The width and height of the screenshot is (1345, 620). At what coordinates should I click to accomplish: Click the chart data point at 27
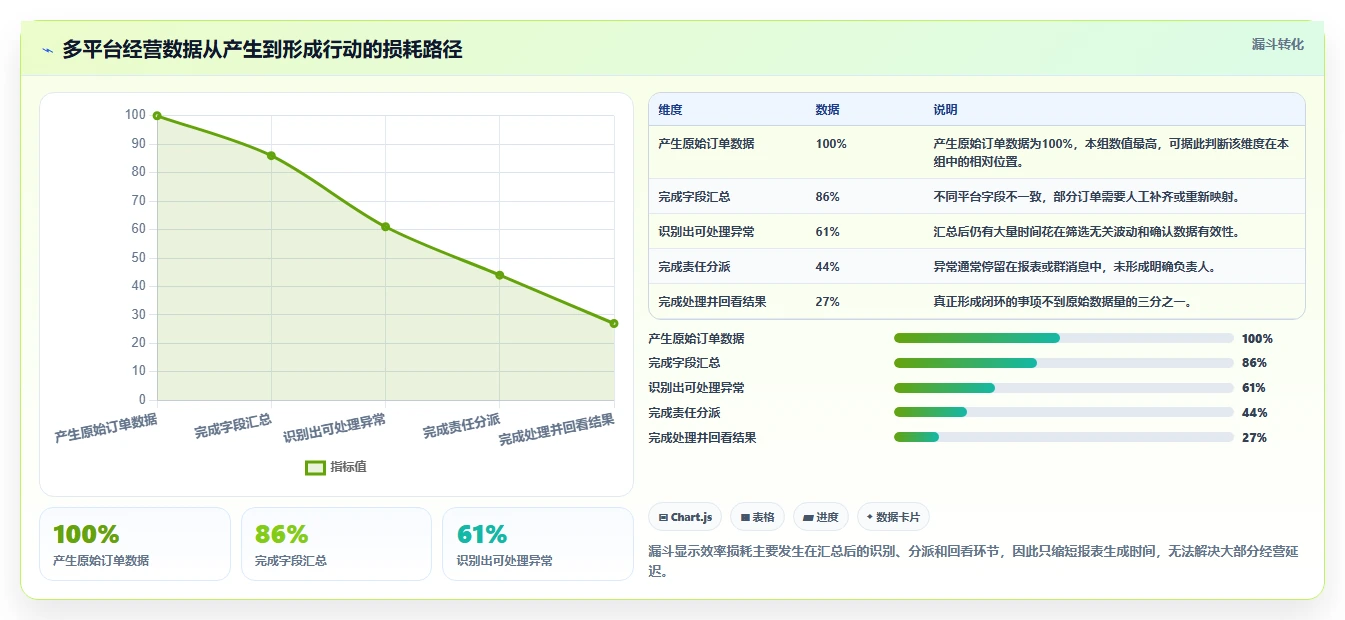pos(613,323)
